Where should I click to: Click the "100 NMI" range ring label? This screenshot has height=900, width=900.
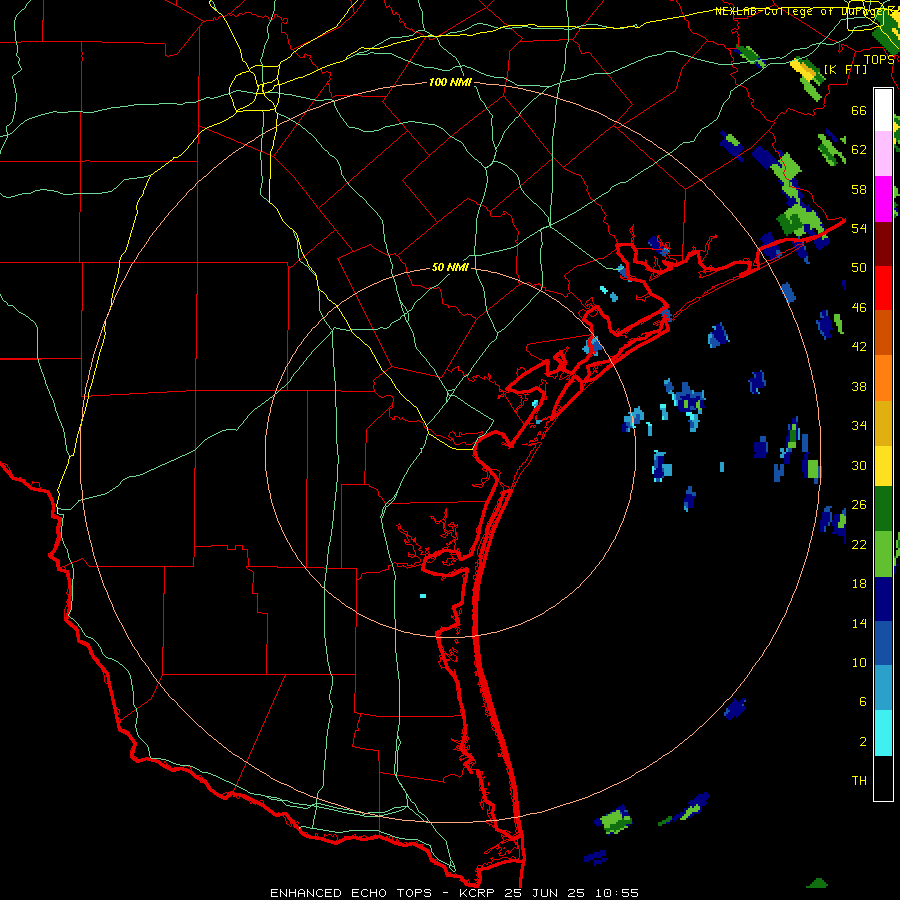(450, 82)
